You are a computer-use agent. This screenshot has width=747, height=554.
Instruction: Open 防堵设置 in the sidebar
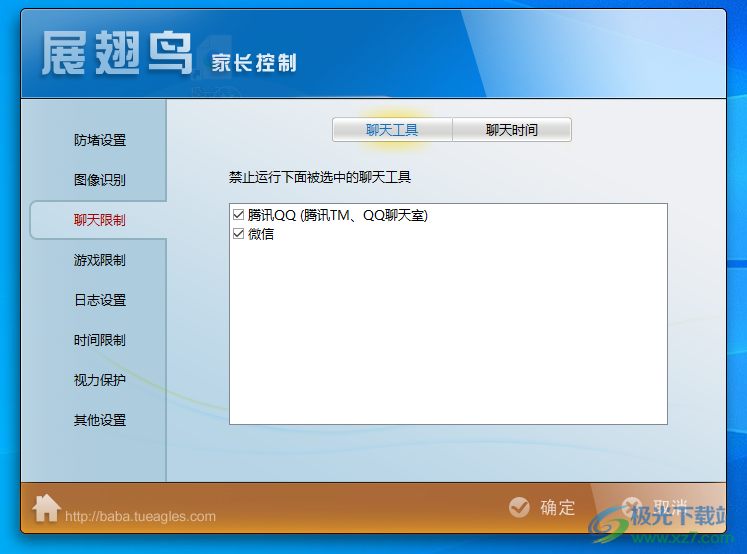(x=100, y=140)
